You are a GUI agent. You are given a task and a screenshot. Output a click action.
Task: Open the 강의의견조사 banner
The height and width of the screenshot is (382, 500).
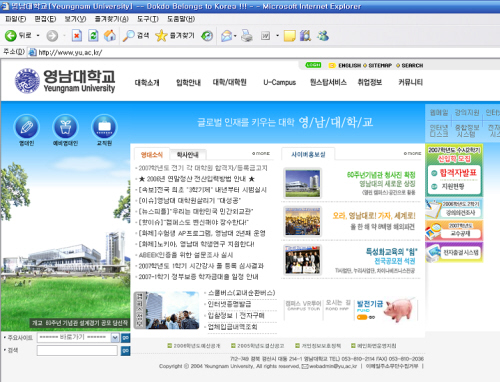(x=454, y=209)
